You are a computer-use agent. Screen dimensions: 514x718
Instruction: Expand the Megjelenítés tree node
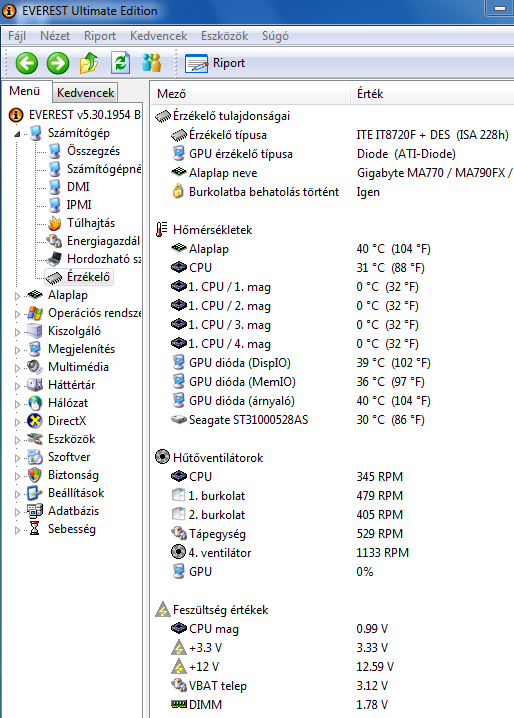click(x=17, y=350)
